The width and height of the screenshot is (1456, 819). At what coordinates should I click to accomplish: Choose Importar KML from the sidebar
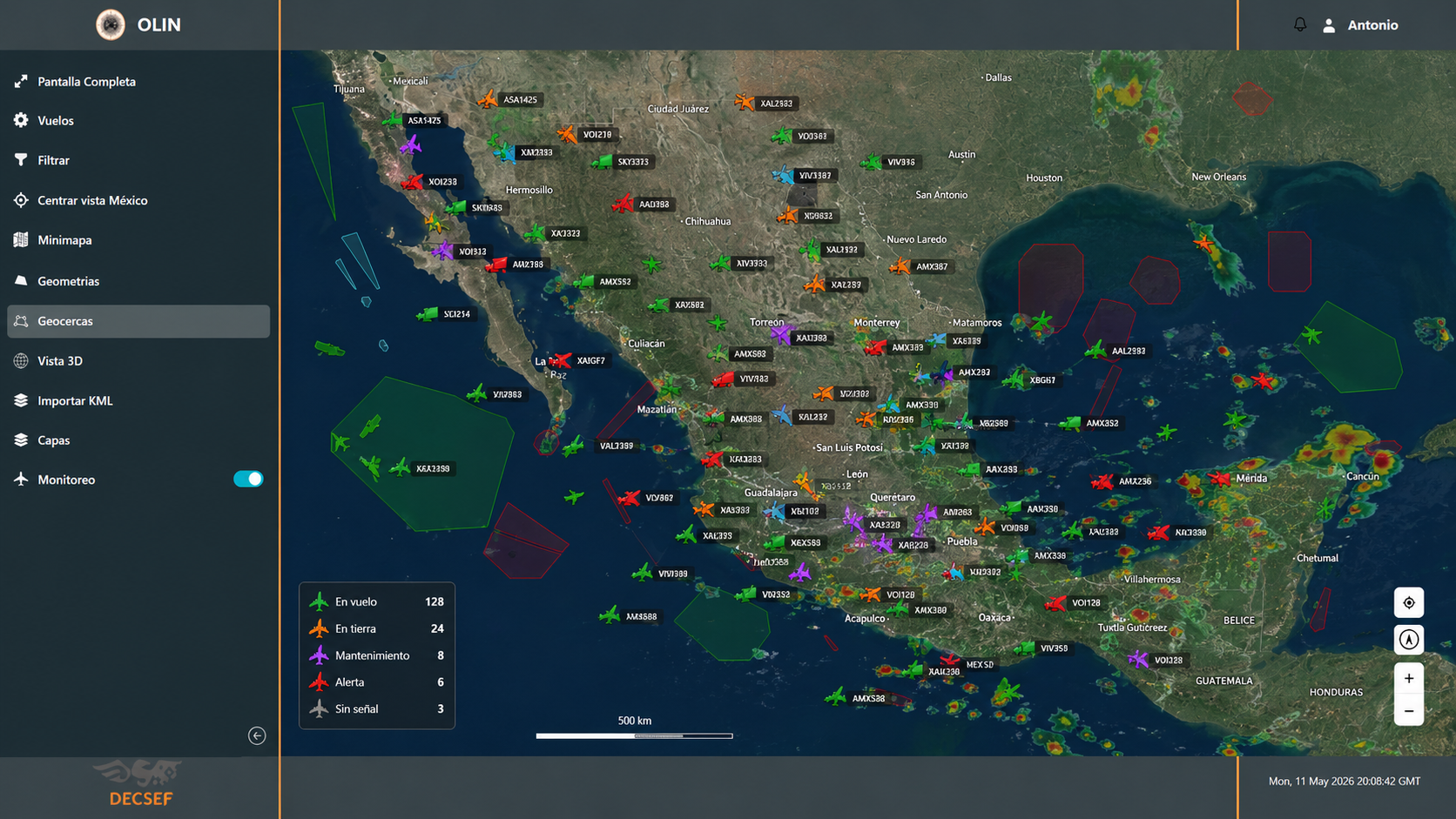(x=138, y=400)
